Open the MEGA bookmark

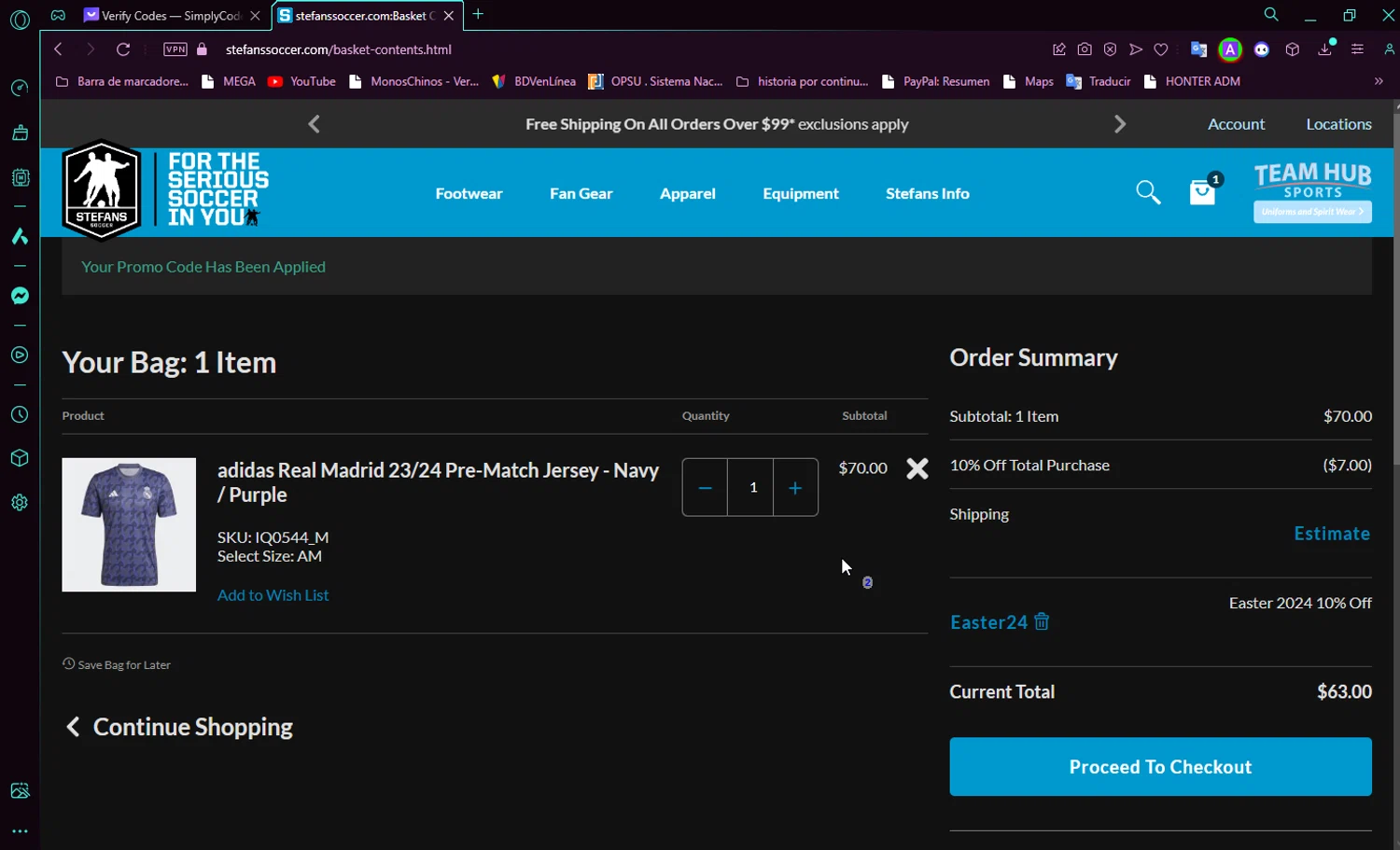click(x=229, y=81)
